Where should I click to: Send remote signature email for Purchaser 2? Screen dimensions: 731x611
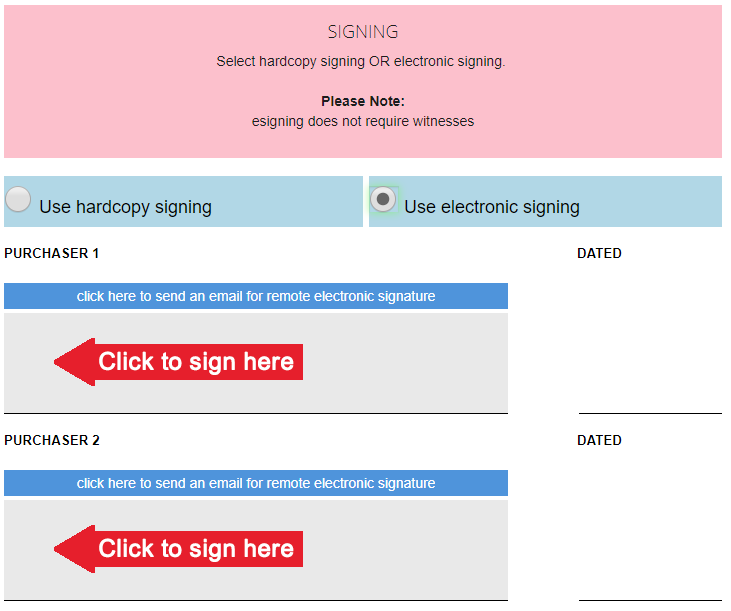[256, 483]
